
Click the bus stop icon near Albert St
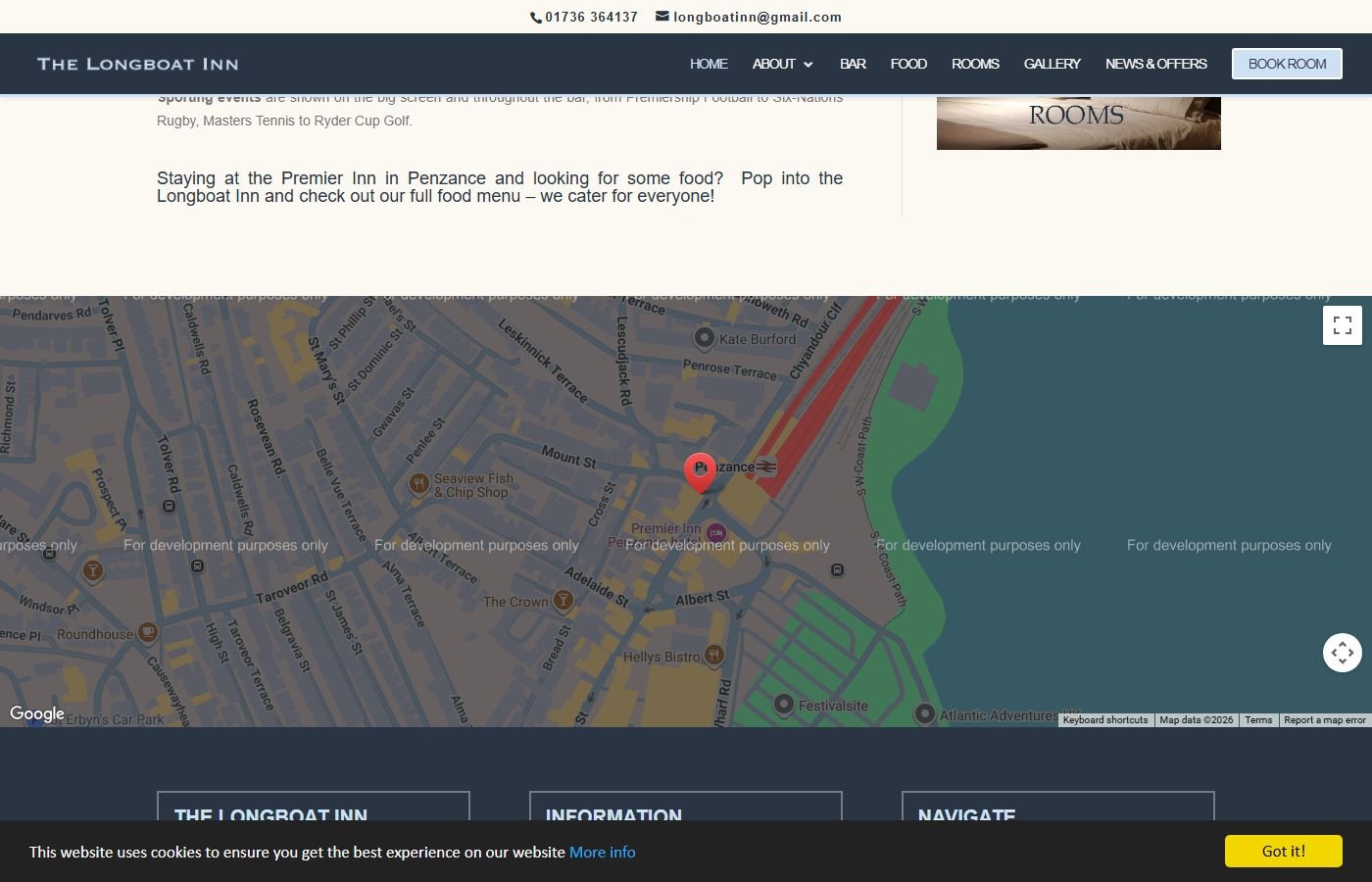837,569
